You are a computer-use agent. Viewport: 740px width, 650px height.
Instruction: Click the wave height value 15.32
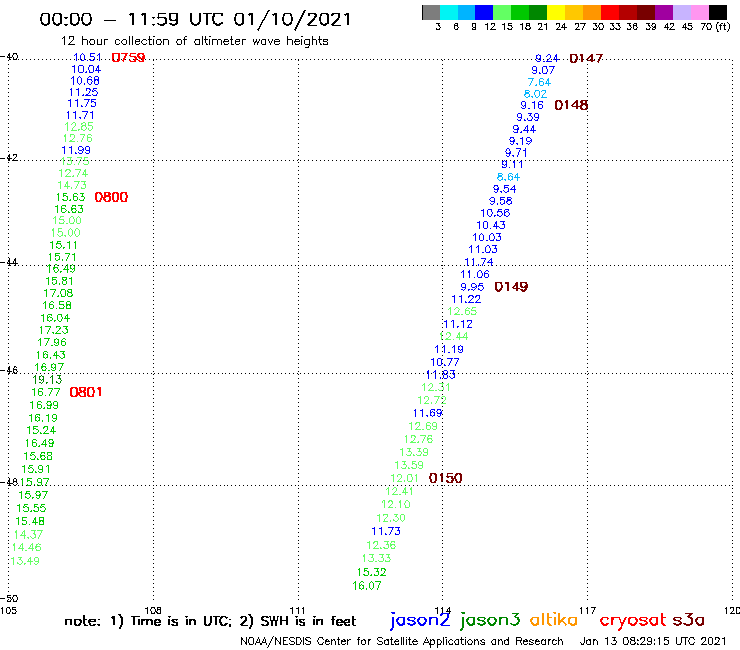(x=371, y=573)
